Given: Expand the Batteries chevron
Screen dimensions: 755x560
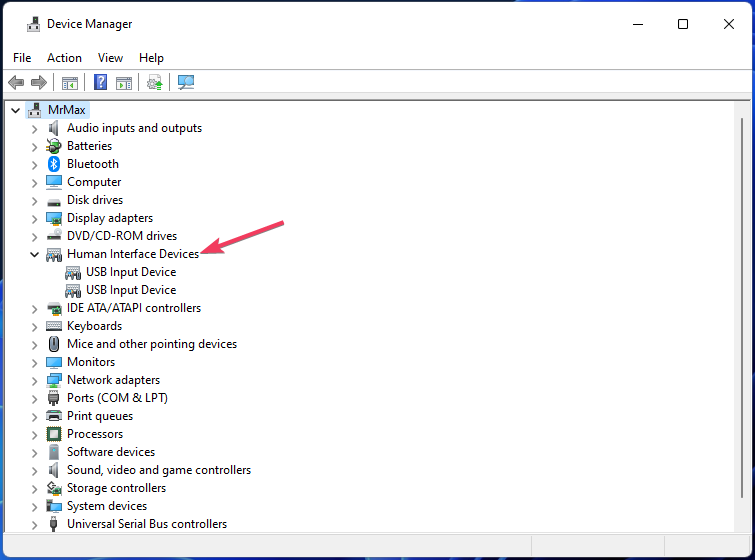Looking at the screenshot, I should 34,147.
